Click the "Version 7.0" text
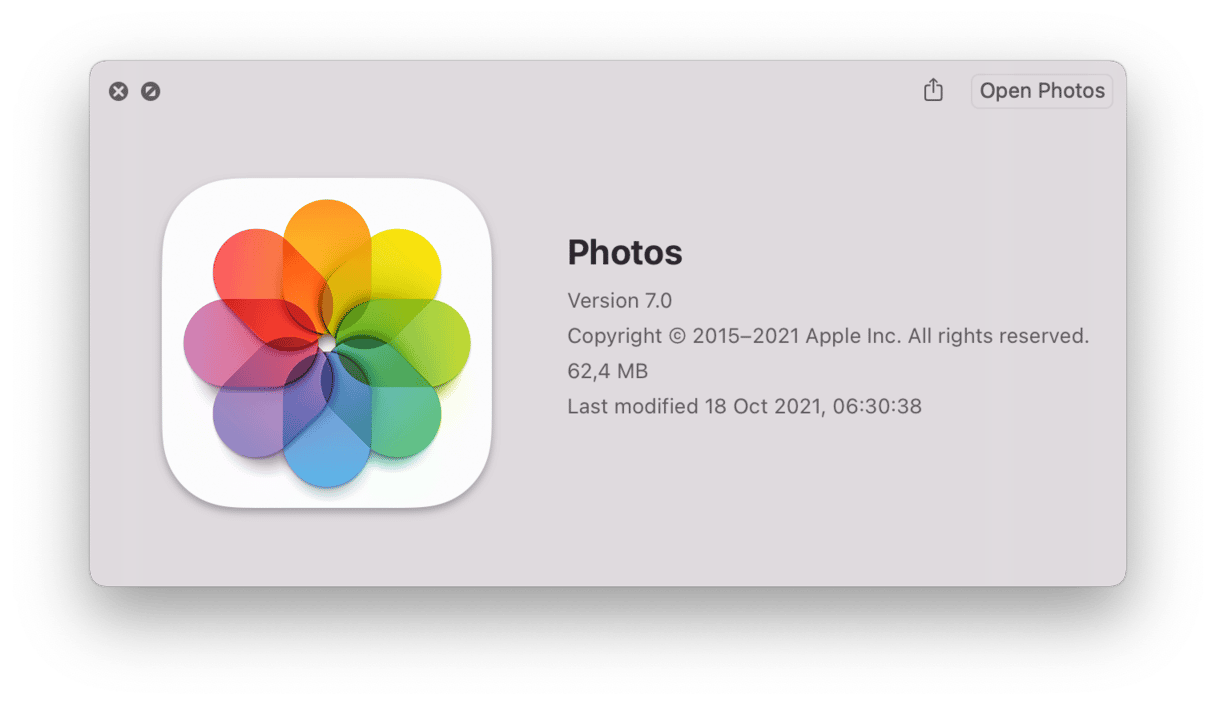1216x705 pixels. click(620, 300)
